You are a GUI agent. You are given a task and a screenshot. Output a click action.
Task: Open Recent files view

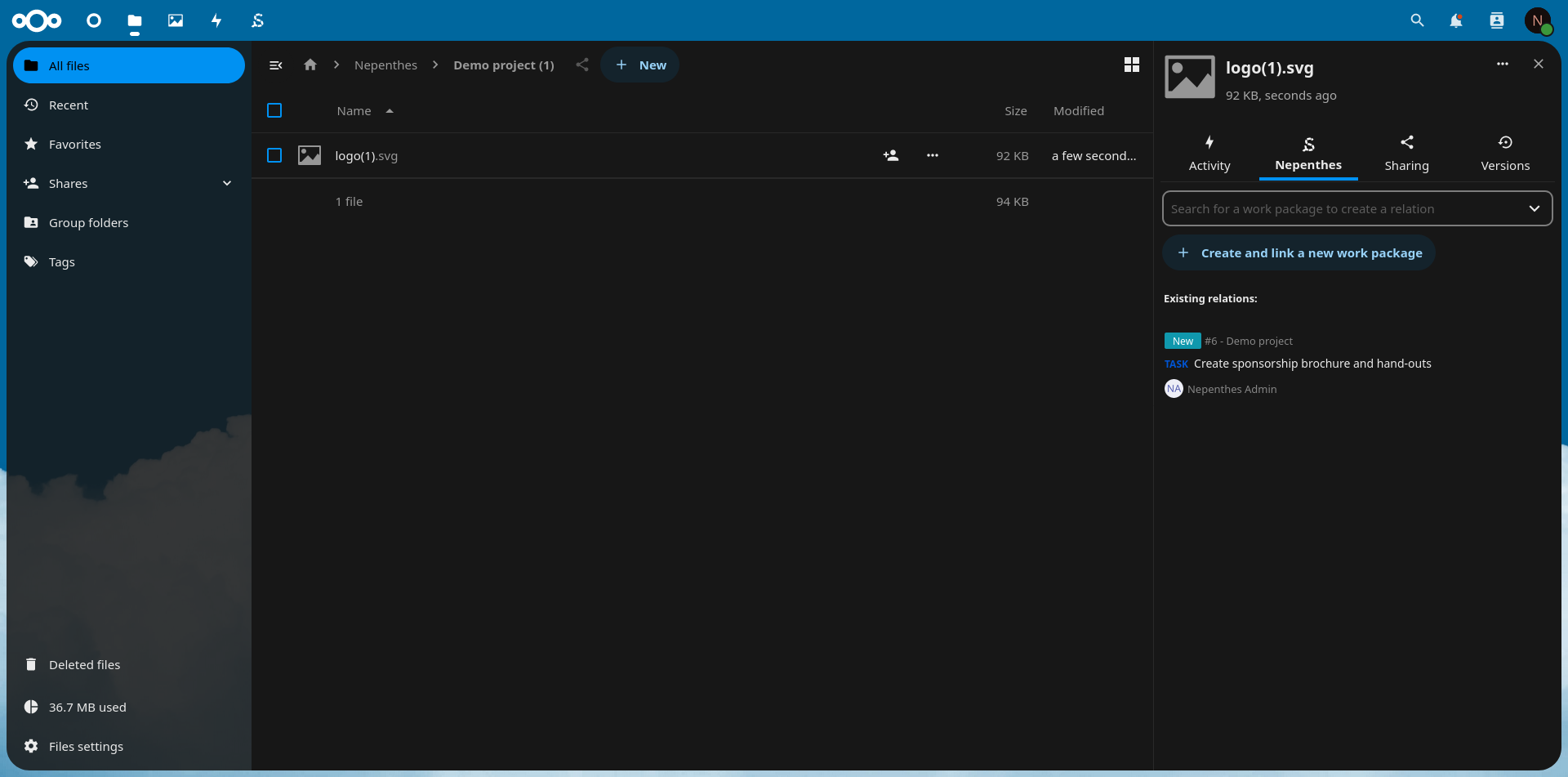129,105
